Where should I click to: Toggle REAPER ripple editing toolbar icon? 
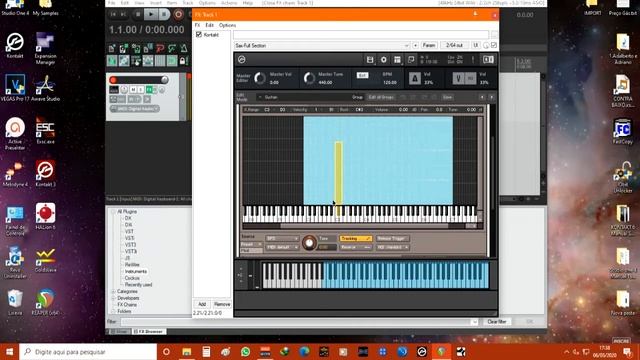tap(136, 61)
